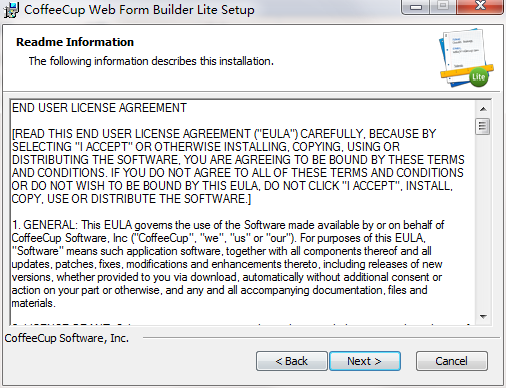The height and width of the screenshot is (388, 506).
Task: Close the setup window with X
Action: point(480,7)
